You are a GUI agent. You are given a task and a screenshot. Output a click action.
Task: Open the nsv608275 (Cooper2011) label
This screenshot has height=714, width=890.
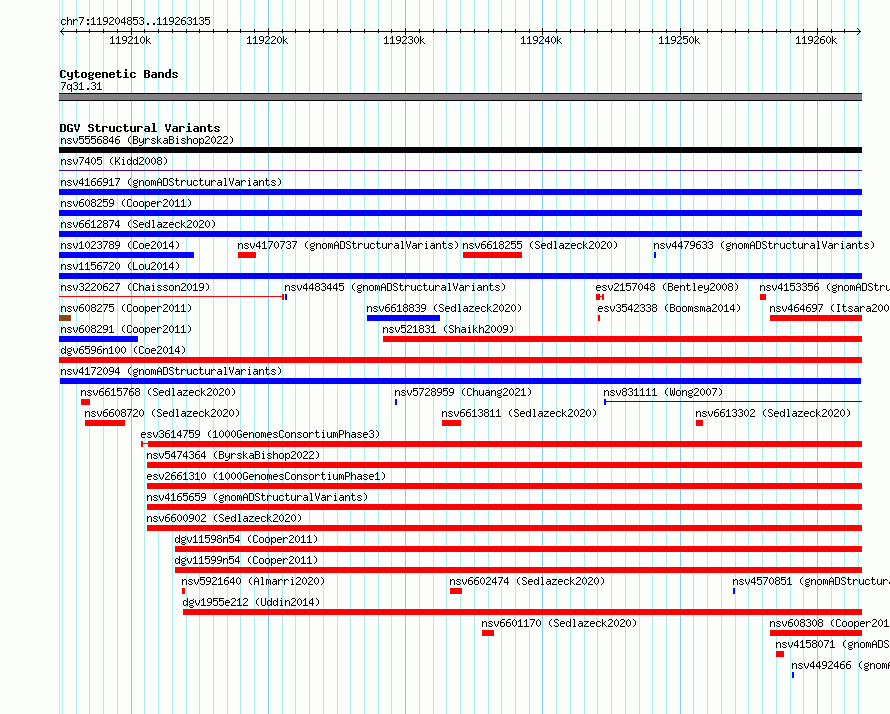[126, 308]
